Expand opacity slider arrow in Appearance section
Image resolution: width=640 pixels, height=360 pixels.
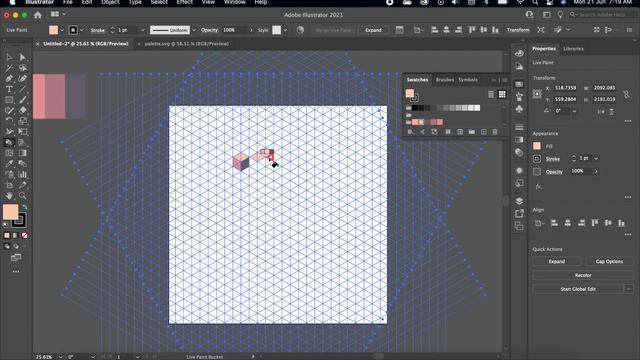coord(596,171)
